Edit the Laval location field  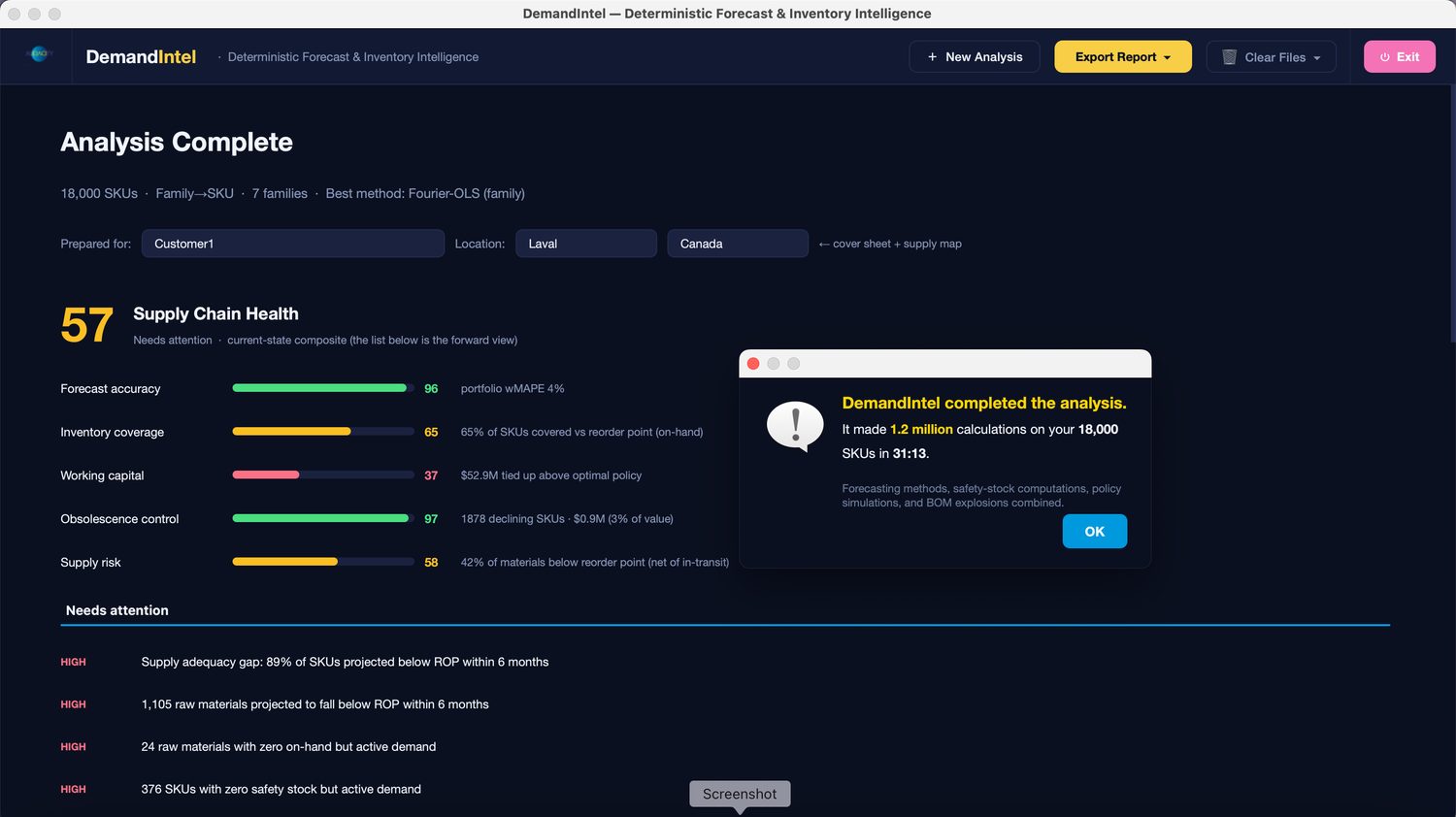[586, 244]
